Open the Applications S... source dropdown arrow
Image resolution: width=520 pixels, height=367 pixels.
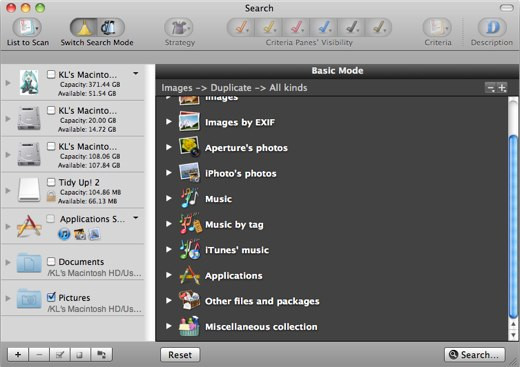136,218
